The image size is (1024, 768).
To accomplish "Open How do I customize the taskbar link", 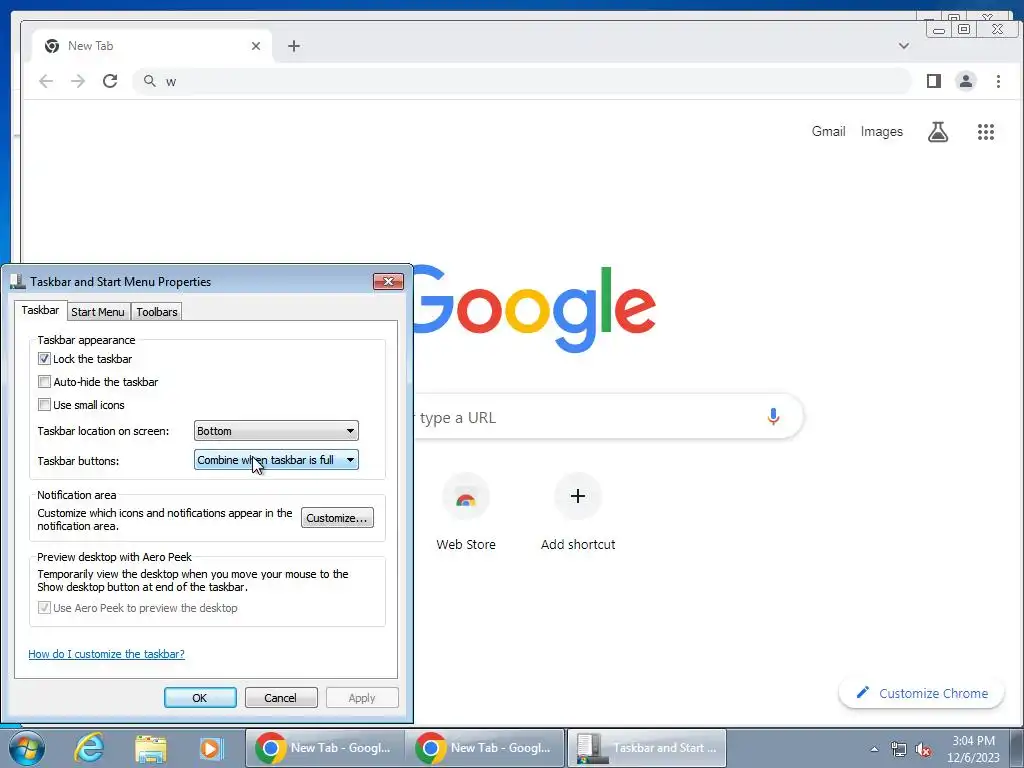I will tap(106, 654).
